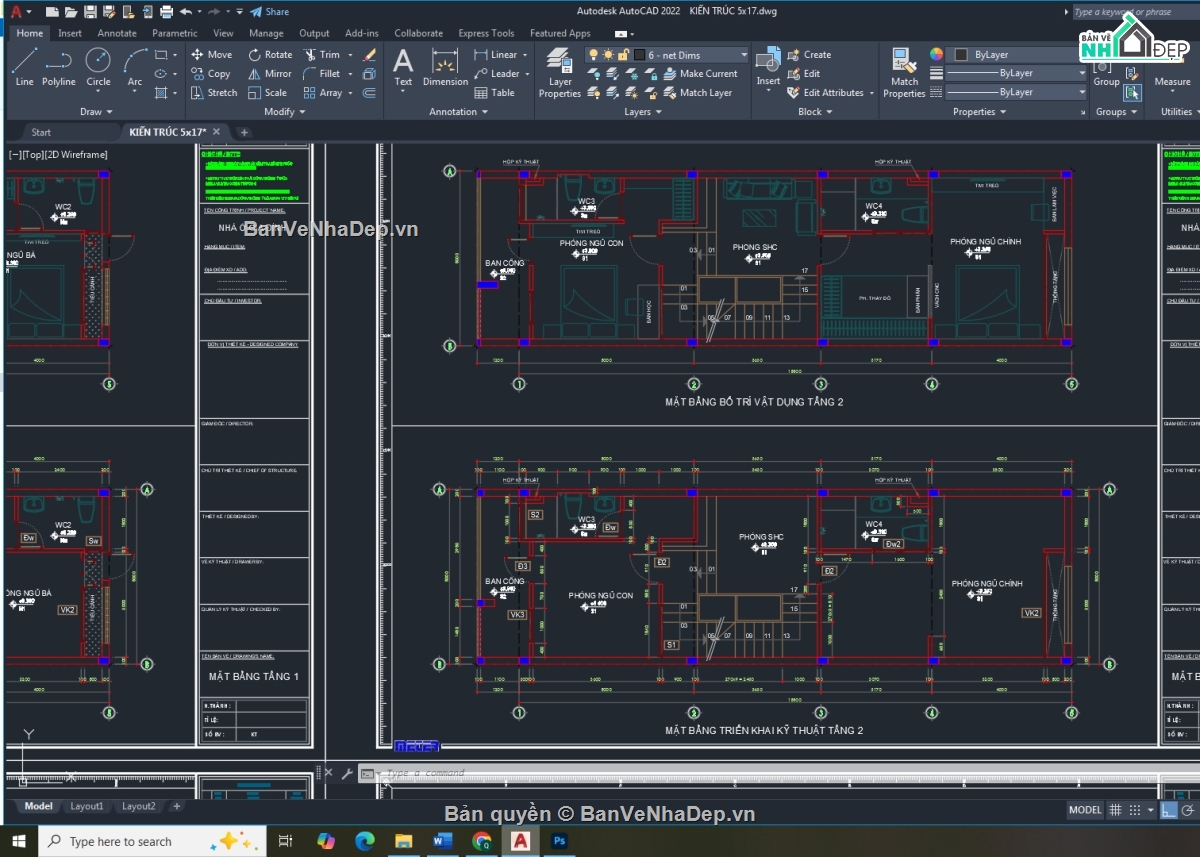Toggle ortho mode in status bar
The image size is (1200, 857).
1167,810
